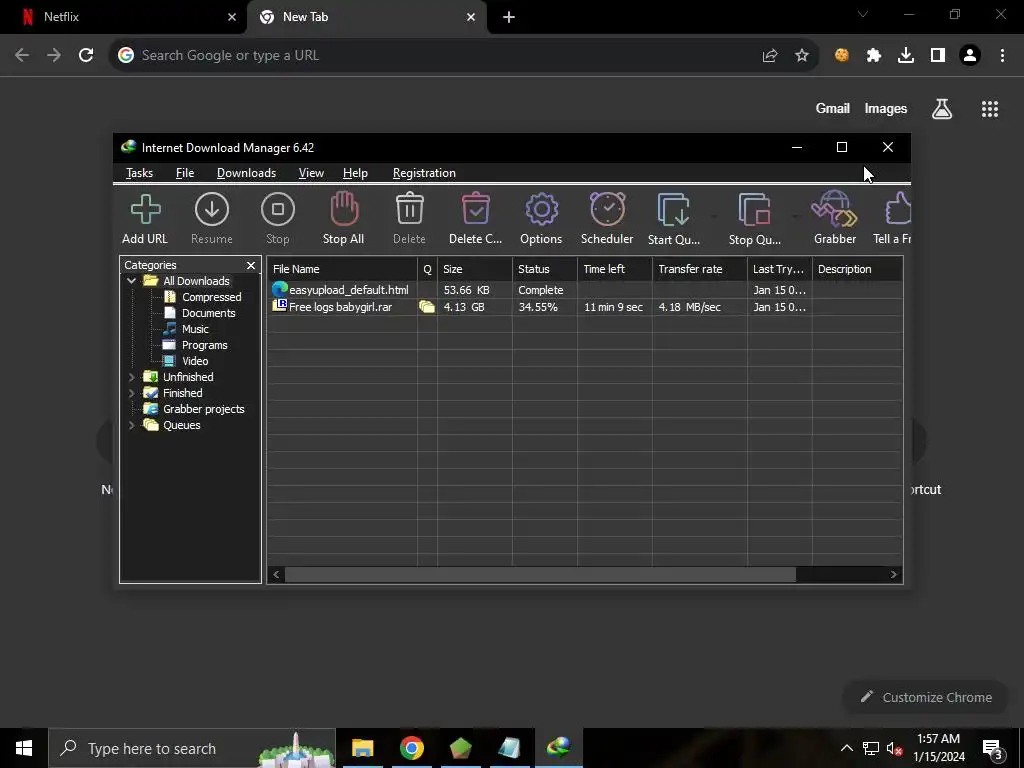1024x768 pixels.
Task: Click the horizontal scrollbar left arrow
Action: pos(276,575)
